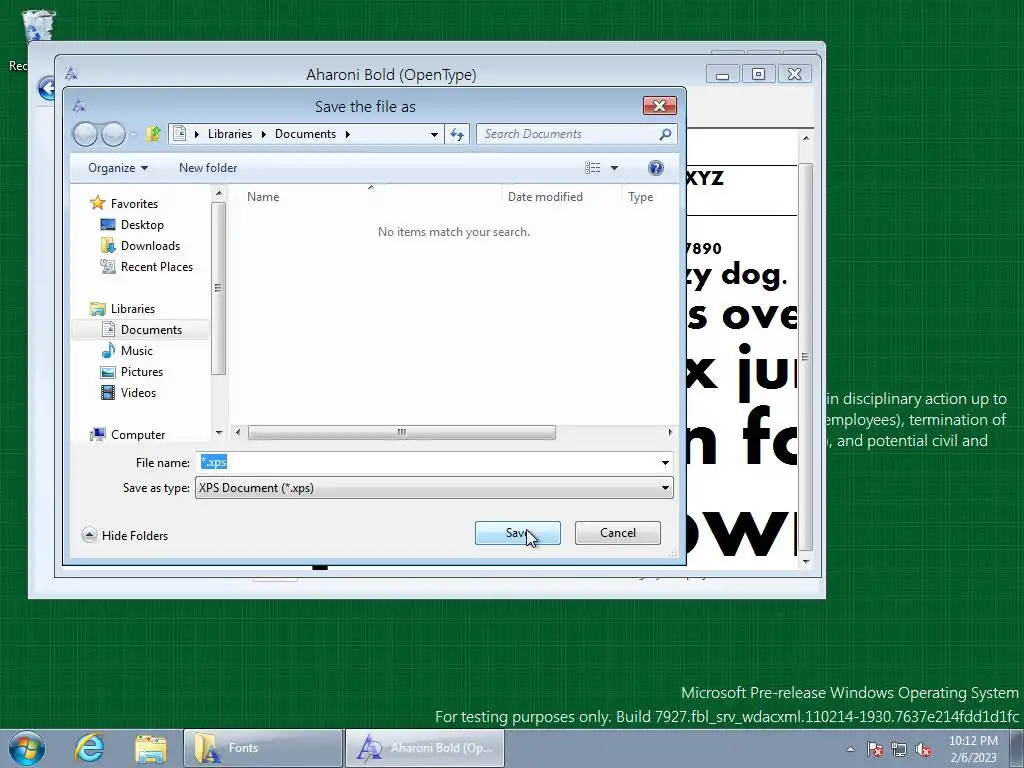Image resolution: width=1024 pixels, height=768 pixels.
Task: Click the Refresh button beside address bar
Action: point(456,135)
